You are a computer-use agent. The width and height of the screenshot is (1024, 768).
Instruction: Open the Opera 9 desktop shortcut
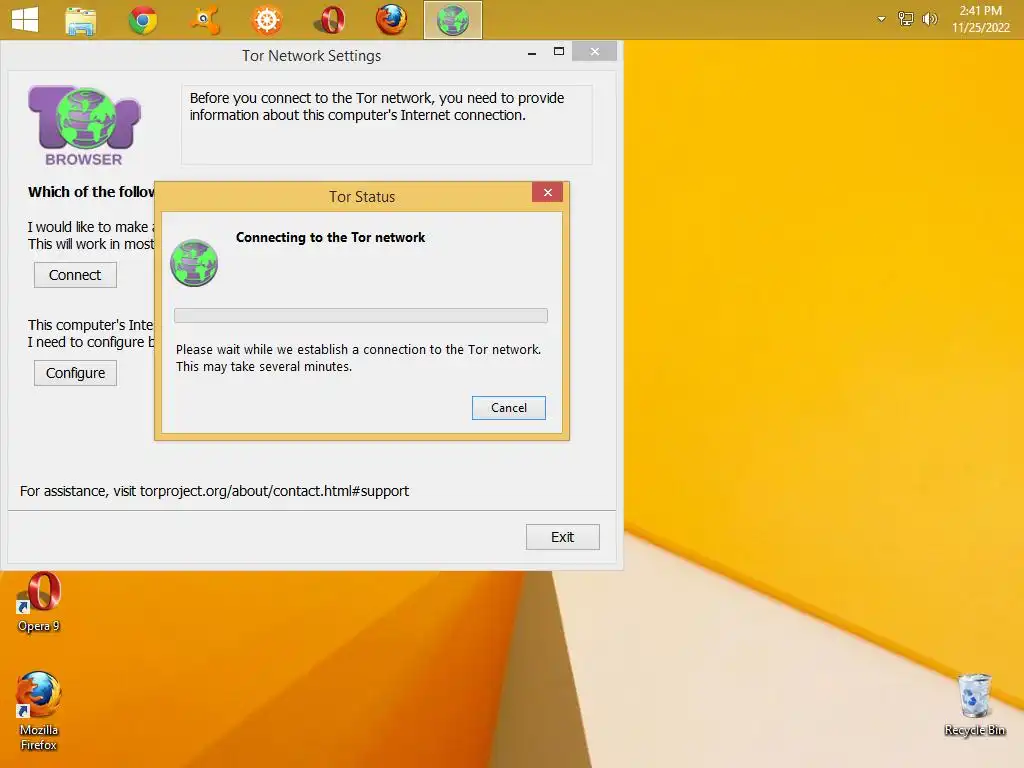point(39,603)
